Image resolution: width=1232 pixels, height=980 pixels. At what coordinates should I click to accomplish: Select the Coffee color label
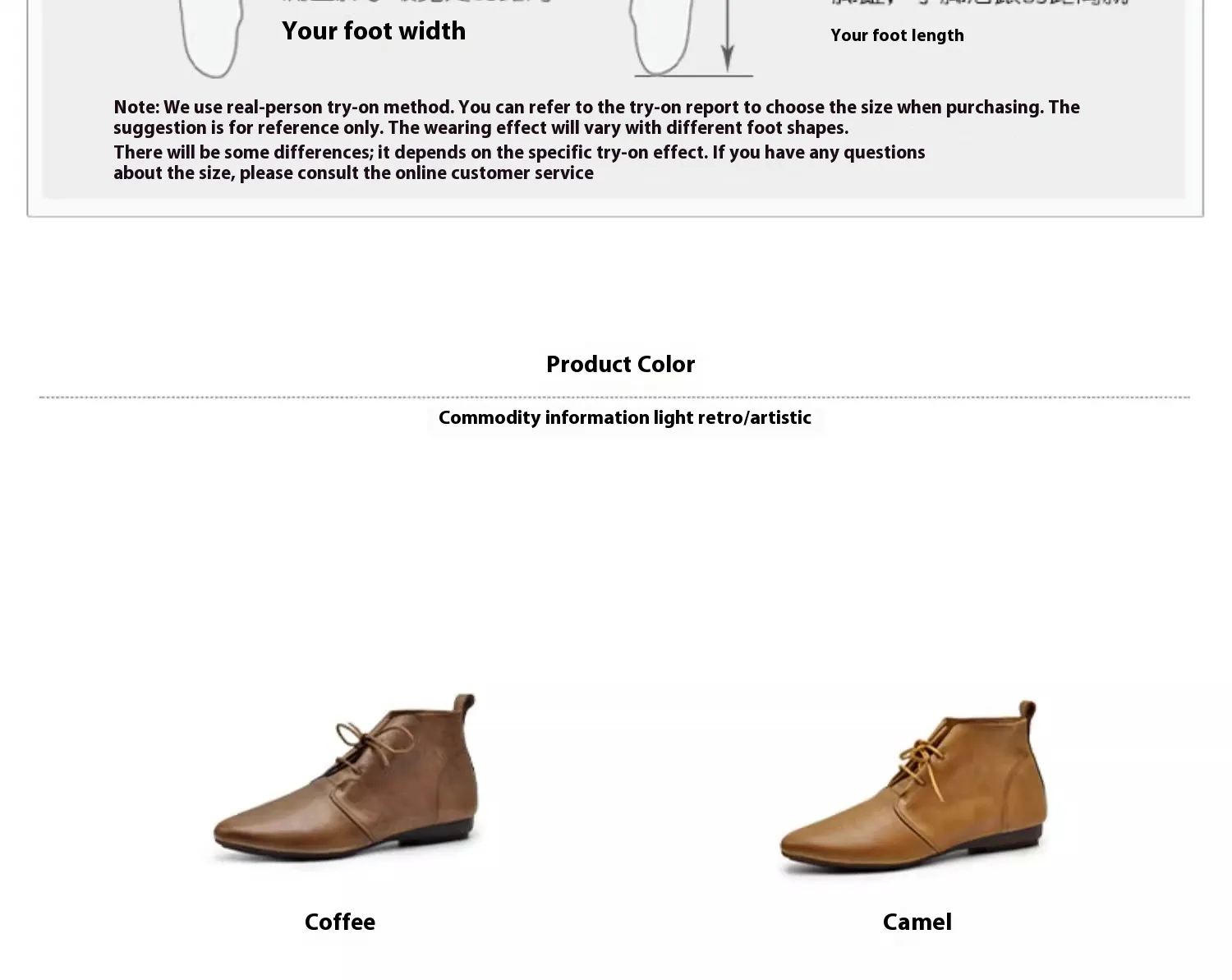(340, 922)
